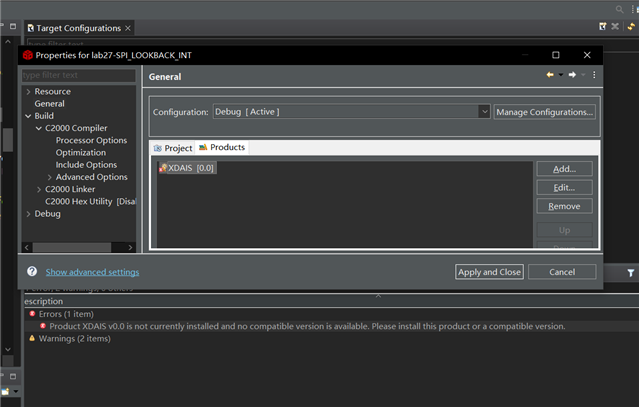This screenshot has width=639, height=407.
Task: Click the back arrow in General header
Action: click(550, 75)
